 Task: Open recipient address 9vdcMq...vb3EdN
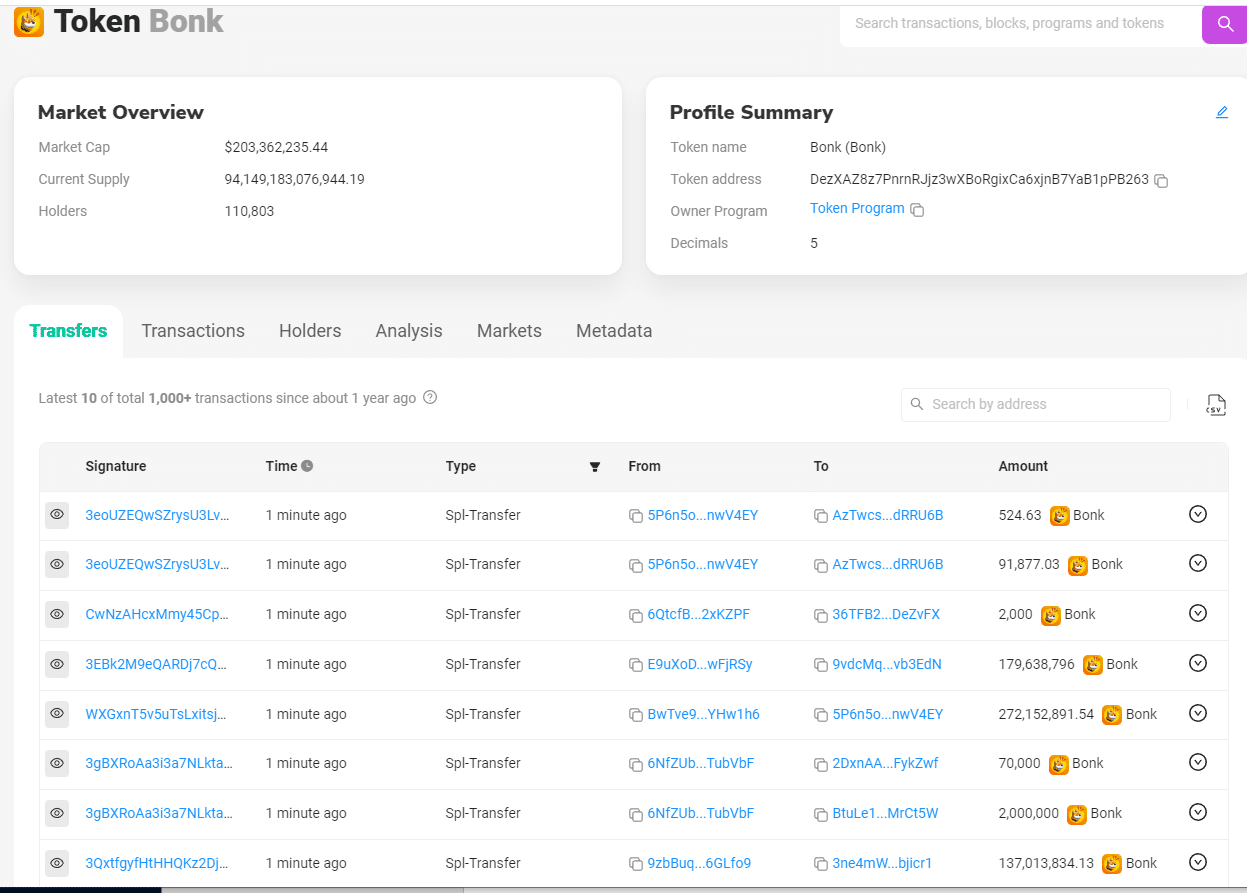[886, 664]
